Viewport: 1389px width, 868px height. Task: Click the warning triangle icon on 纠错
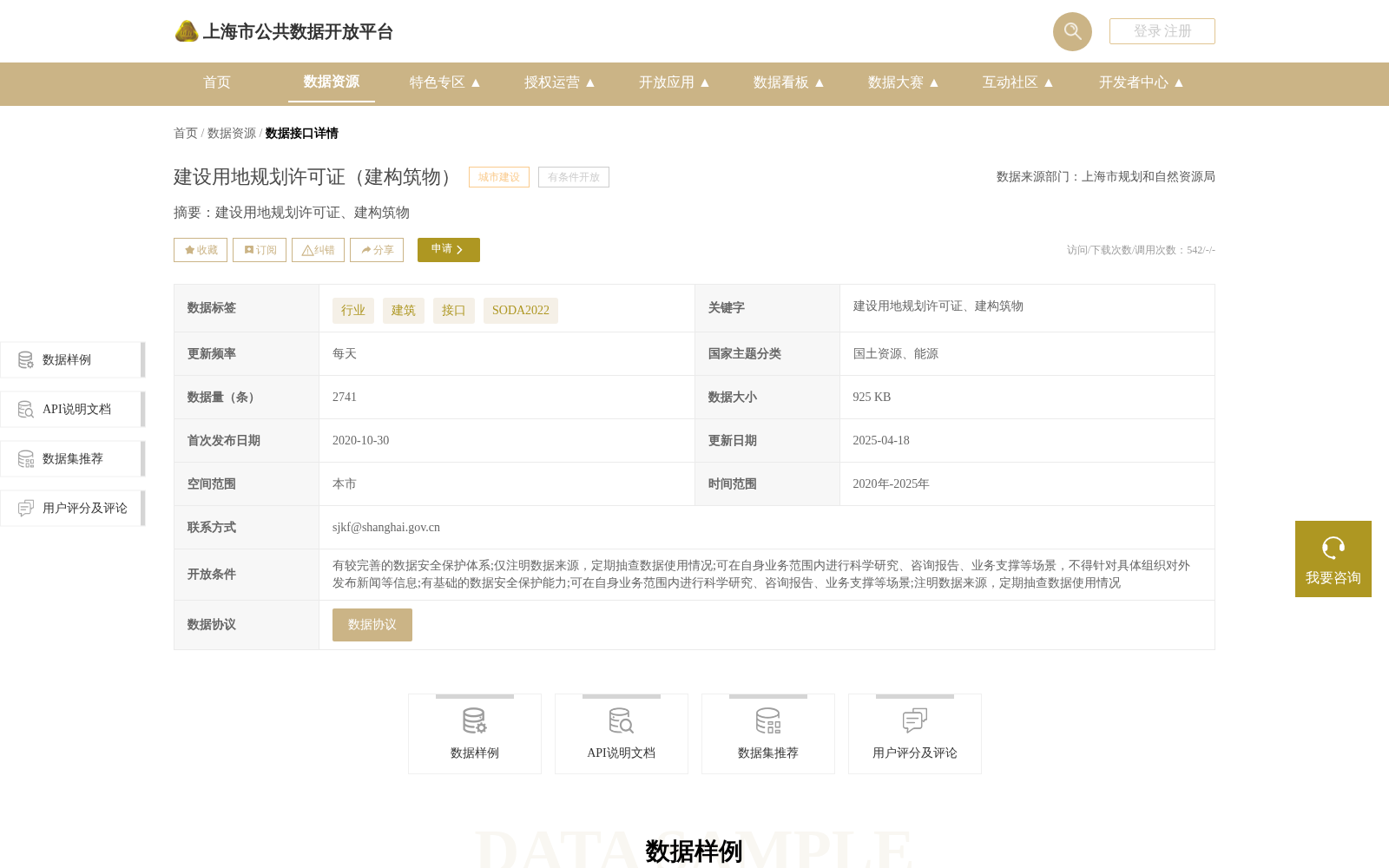[x=307, y=250]
